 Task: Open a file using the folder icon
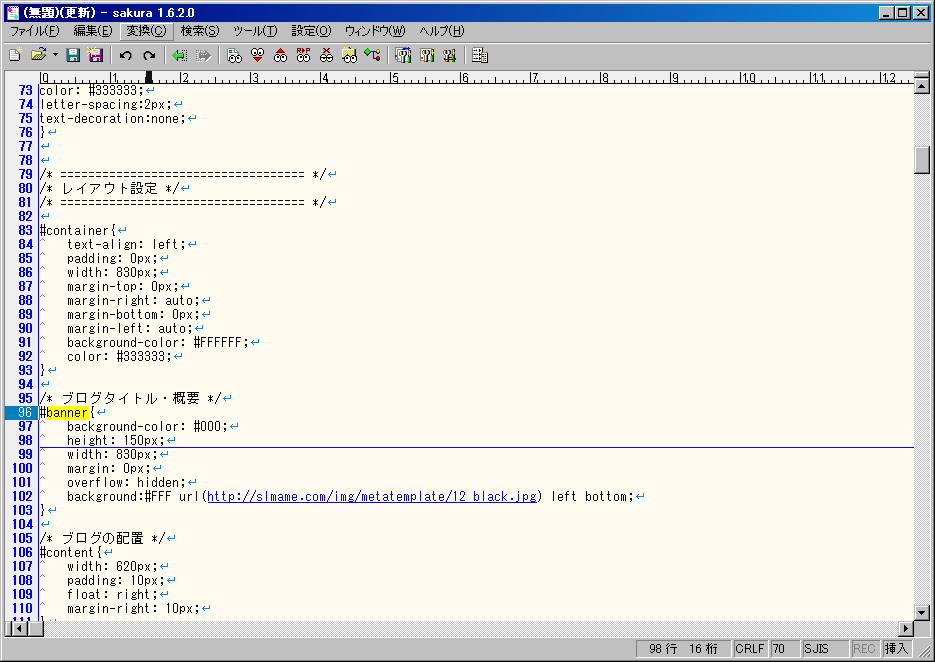coord(38,55)
